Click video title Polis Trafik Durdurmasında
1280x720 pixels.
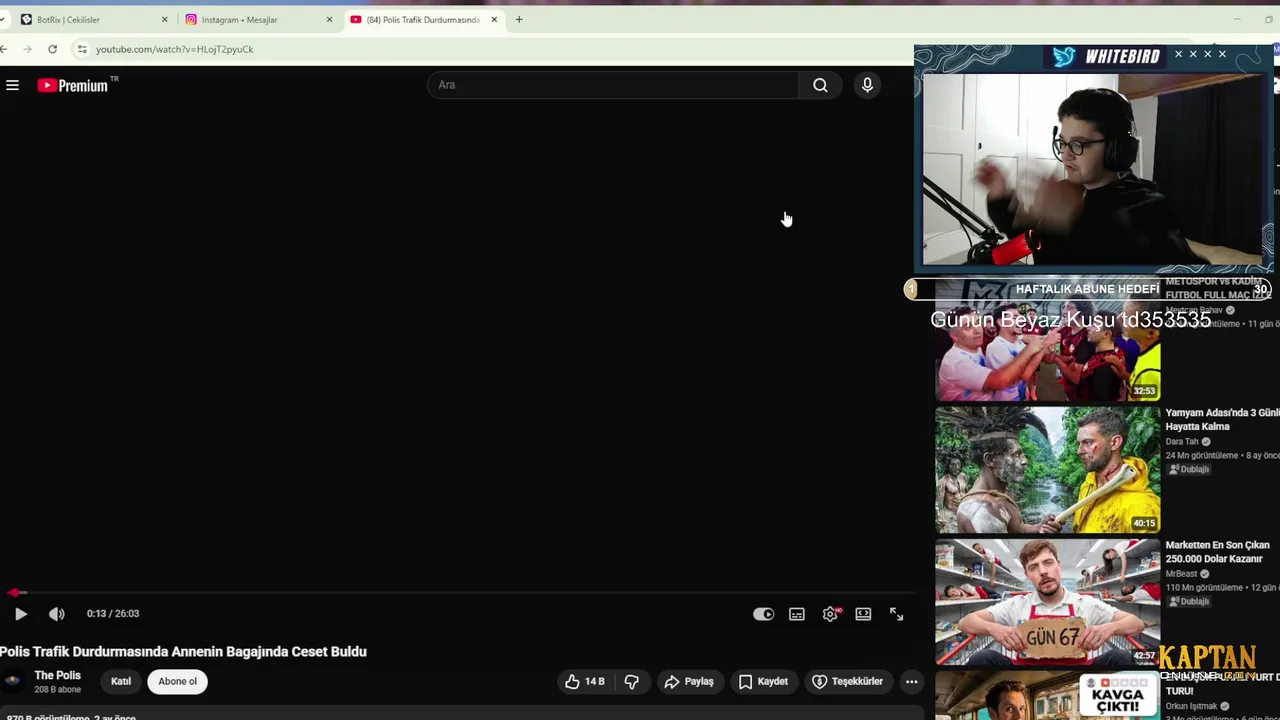[x=183, y=651]
